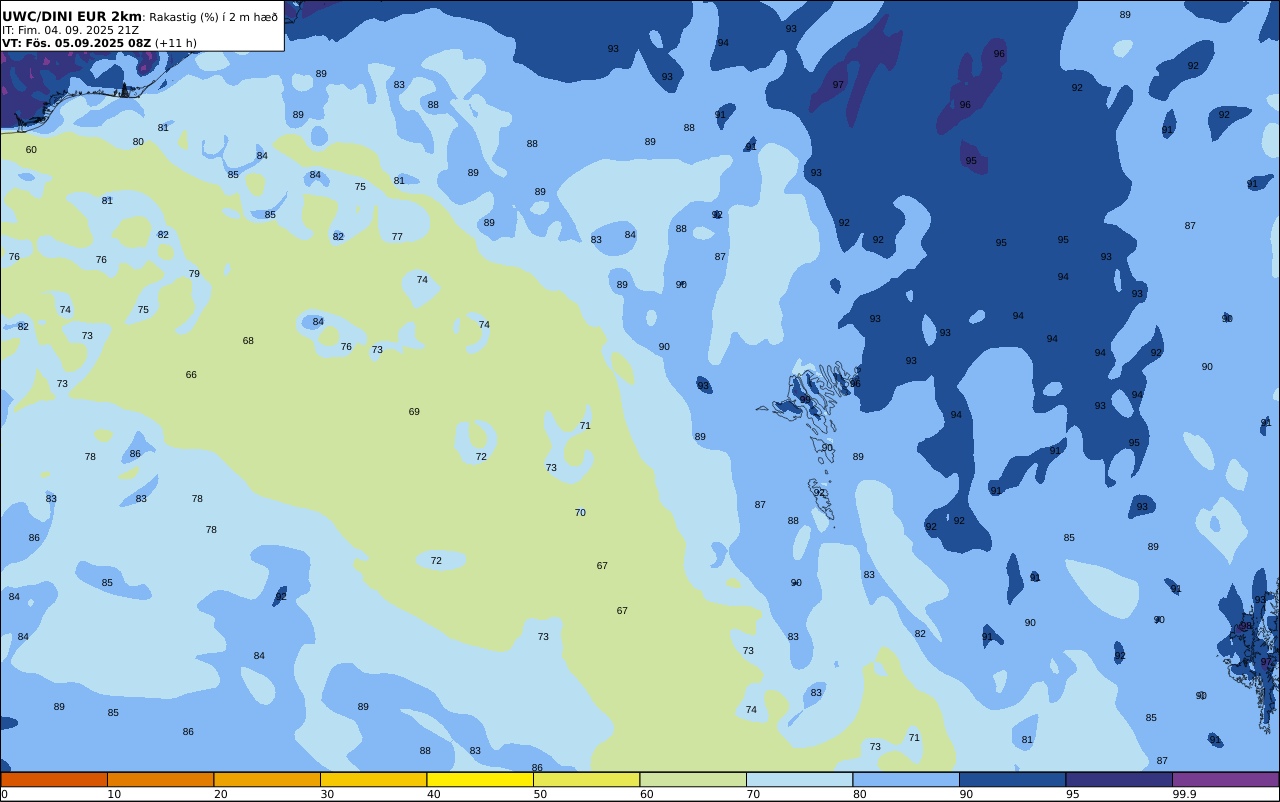Click the map humidity value 98
This screenshot has height=802, width=1280.
point(1246,627)
